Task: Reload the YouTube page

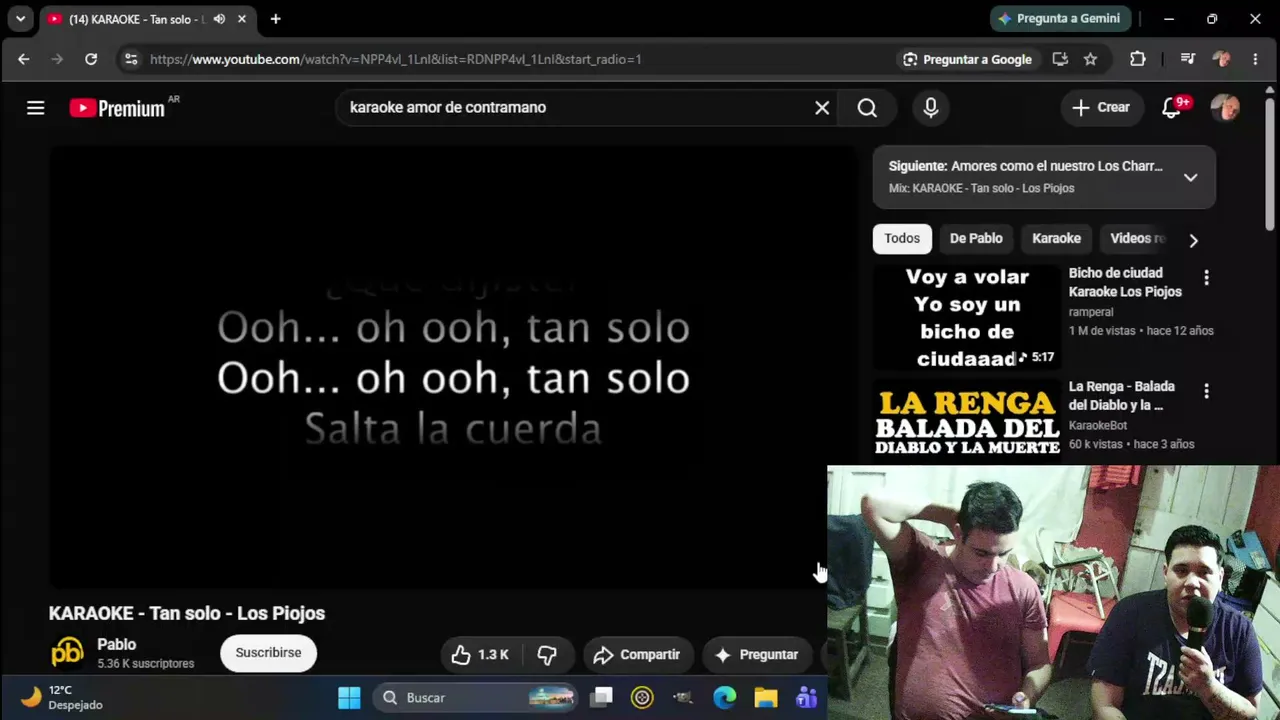Action: 91,59
